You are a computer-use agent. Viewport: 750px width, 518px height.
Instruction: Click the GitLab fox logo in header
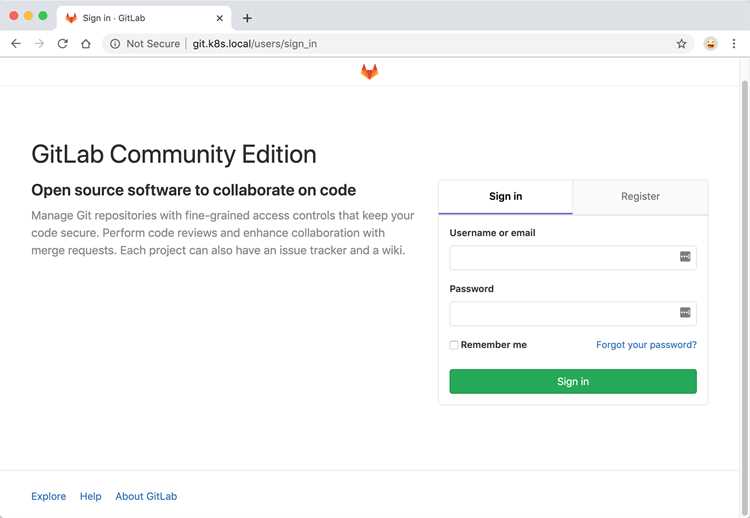369,72
